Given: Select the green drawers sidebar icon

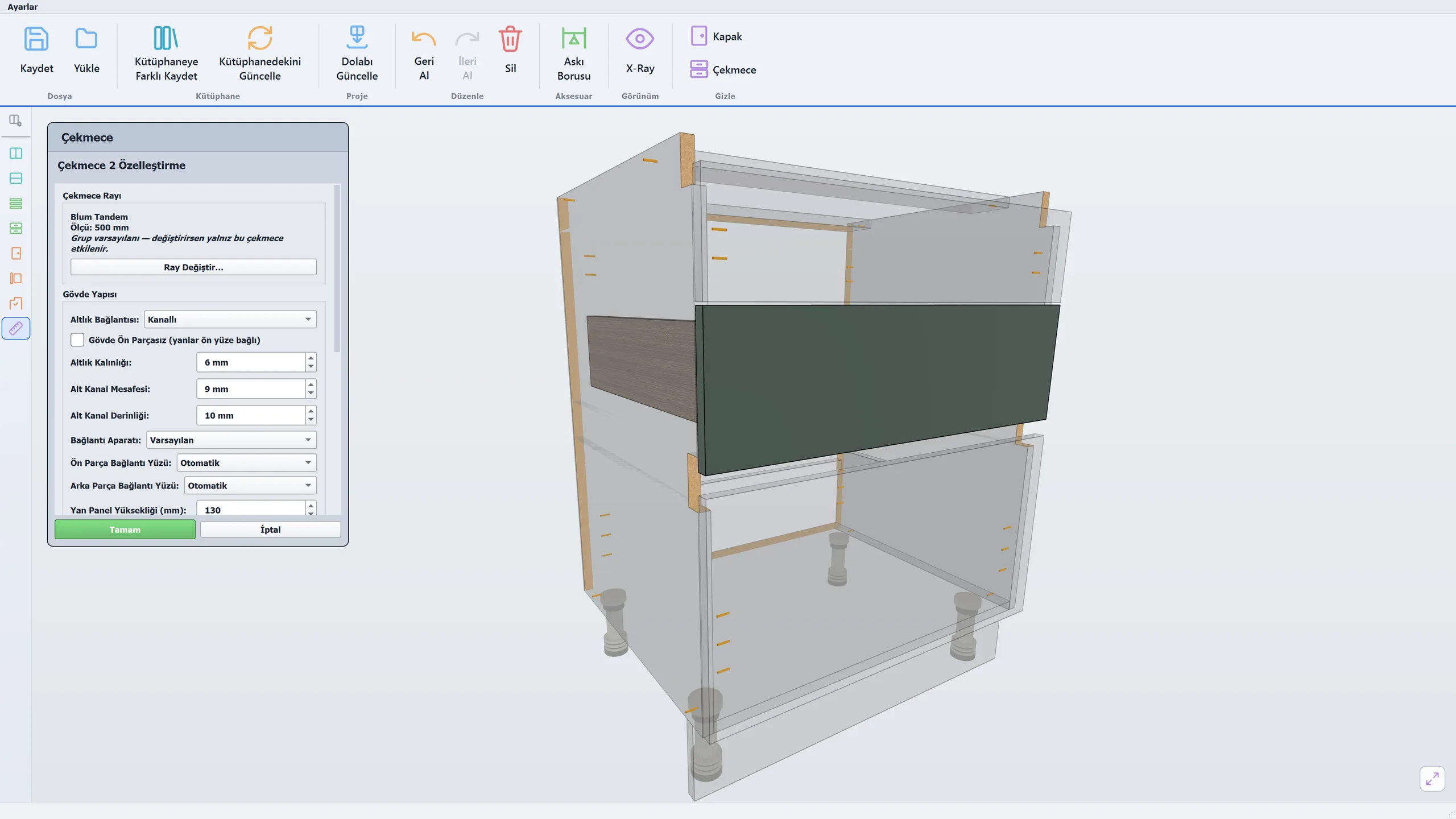Looking at the screenshot, I should 16,228.
